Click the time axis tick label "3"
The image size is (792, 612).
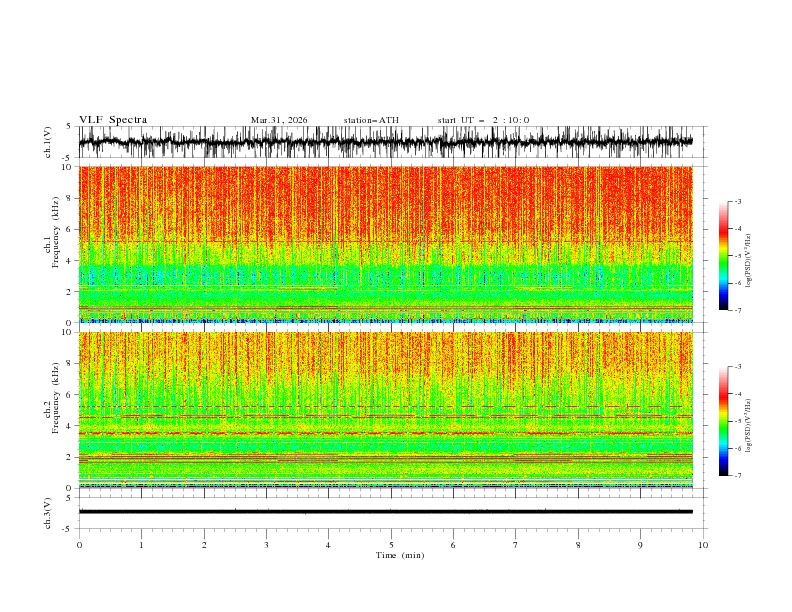pyautogui.click(x=266, y=545)
